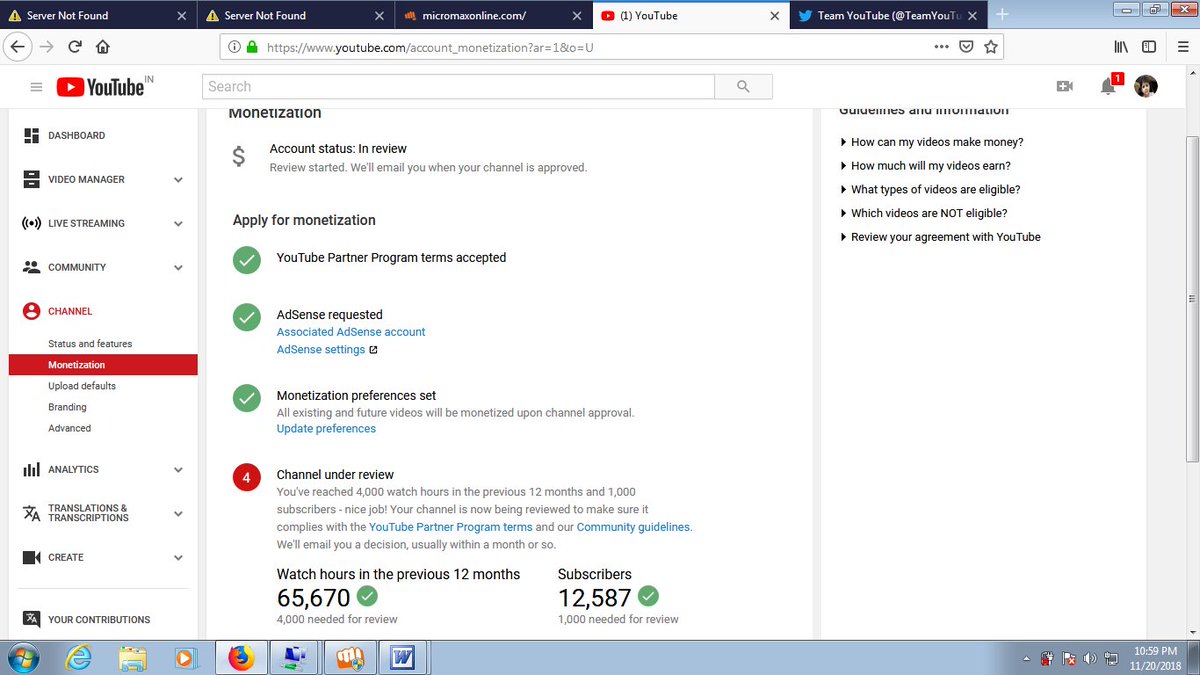Open Windows Media Player from taskbar
Viewport: 1200px width, 675px height.
pyautogui.click(x=185, y=658)
